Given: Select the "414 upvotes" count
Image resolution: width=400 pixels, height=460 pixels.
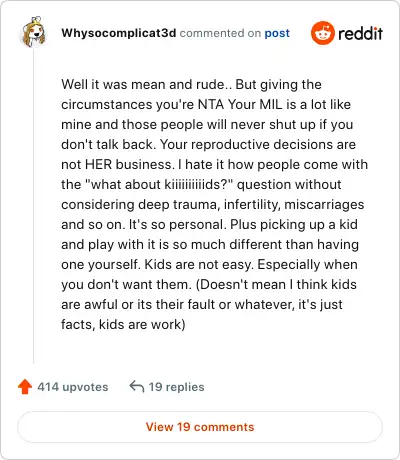Looking at the screenshot, I should click(73, 387).
